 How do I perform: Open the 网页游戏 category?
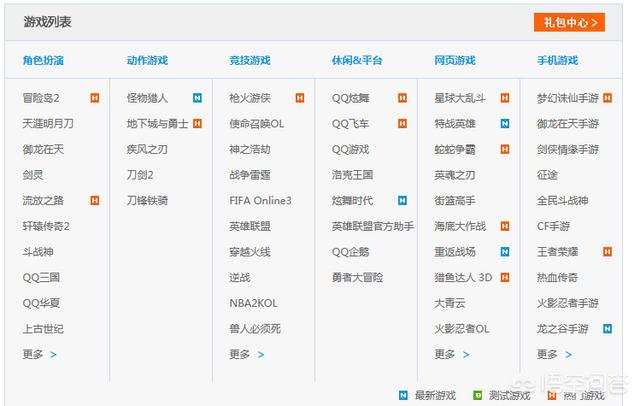455,60
